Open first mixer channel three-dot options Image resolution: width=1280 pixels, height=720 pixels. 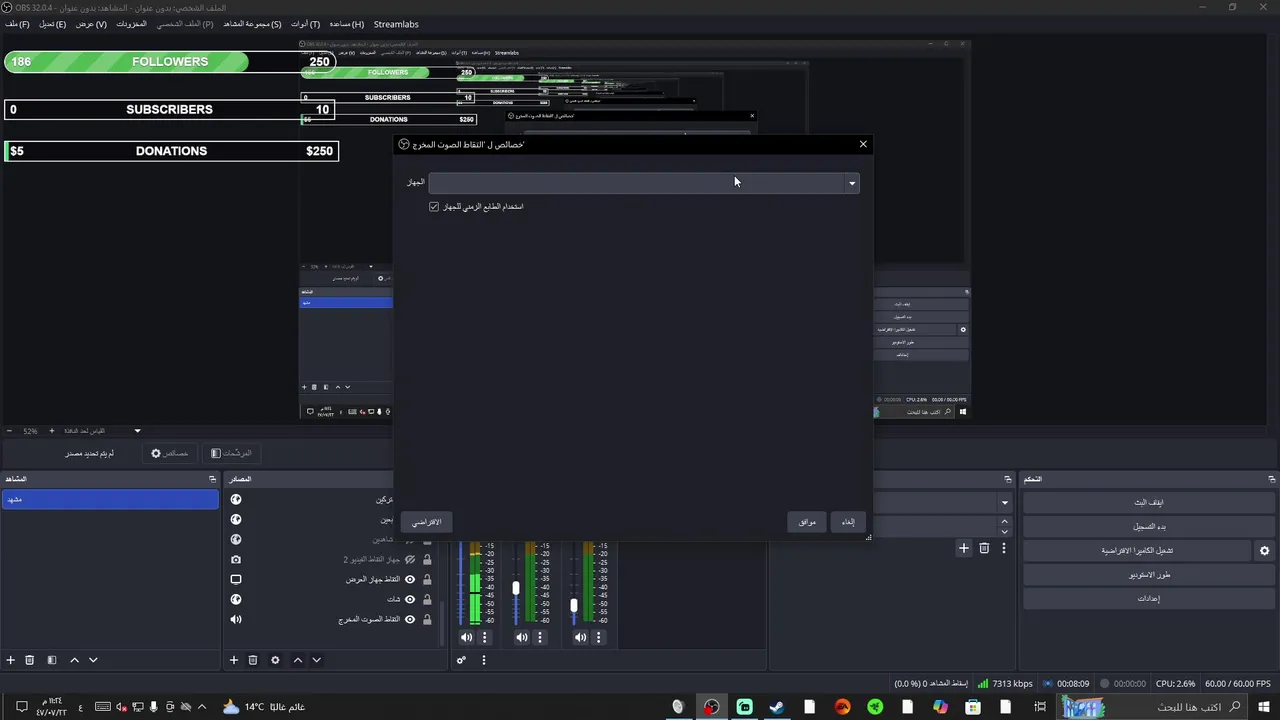[485, 637]
